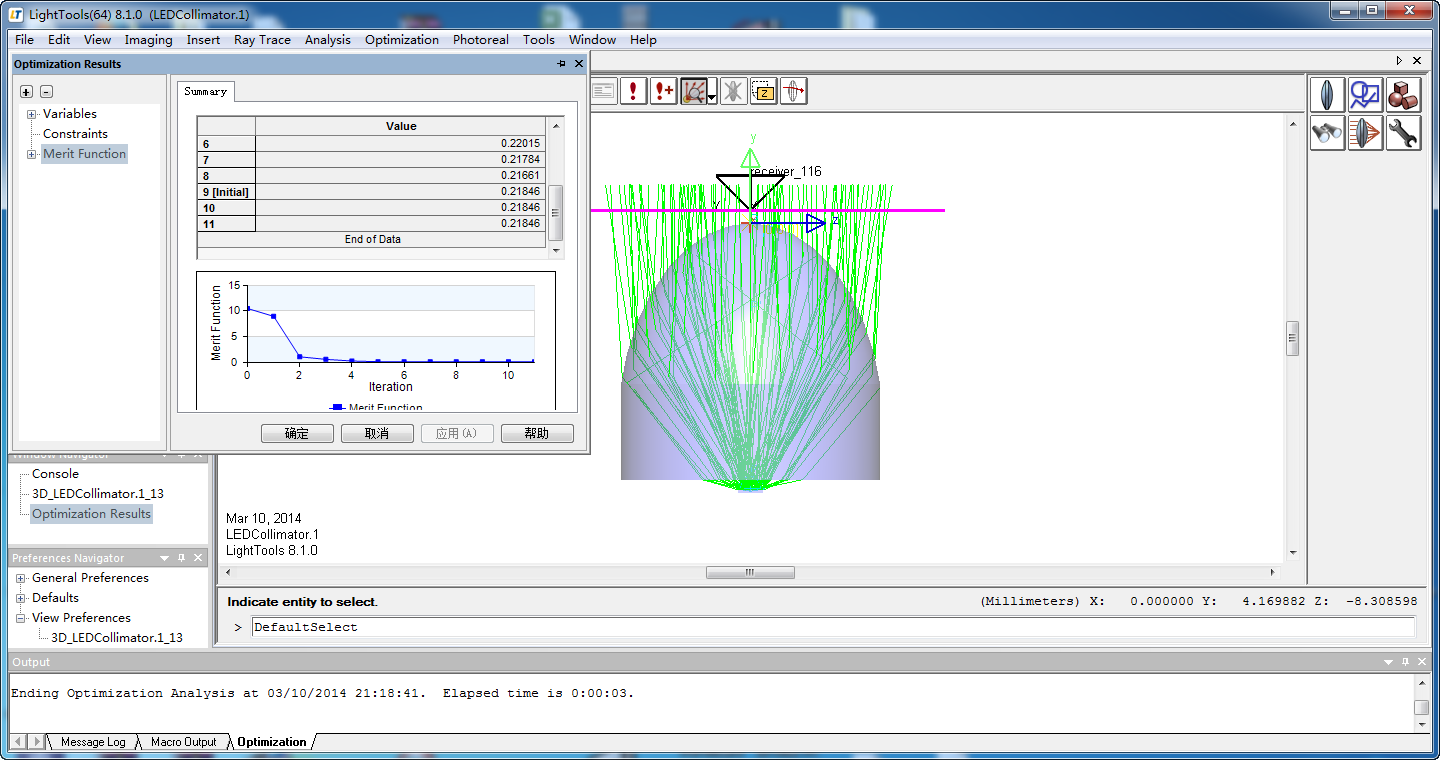Image resolution: width=1440 pixels, height=760 pixels.
Task: Open the Insert menu
Action: coord(203,40)
